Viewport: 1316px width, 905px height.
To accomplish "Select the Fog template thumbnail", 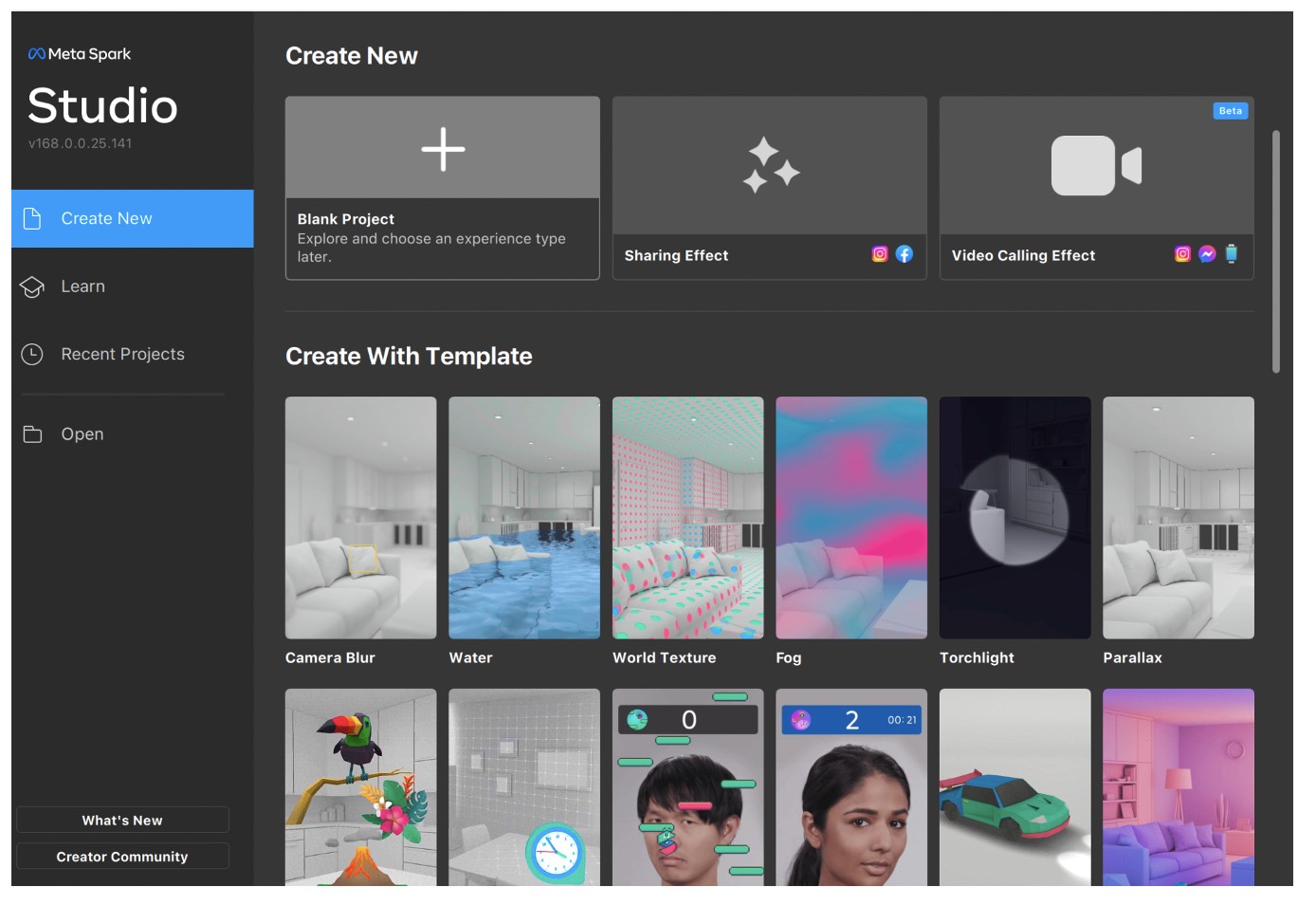I will point(851,518).
